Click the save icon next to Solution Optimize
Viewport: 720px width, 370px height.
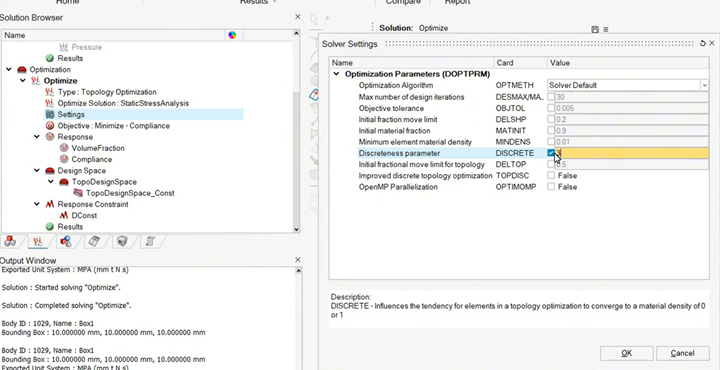coord(595,29)
